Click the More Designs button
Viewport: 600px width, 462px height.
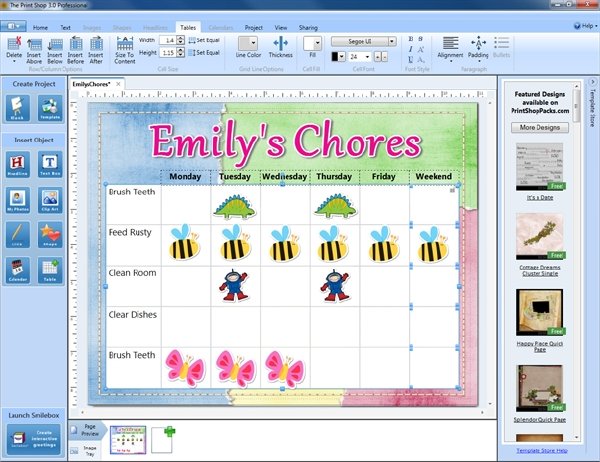pyautogui.click(x=540, y=127)
